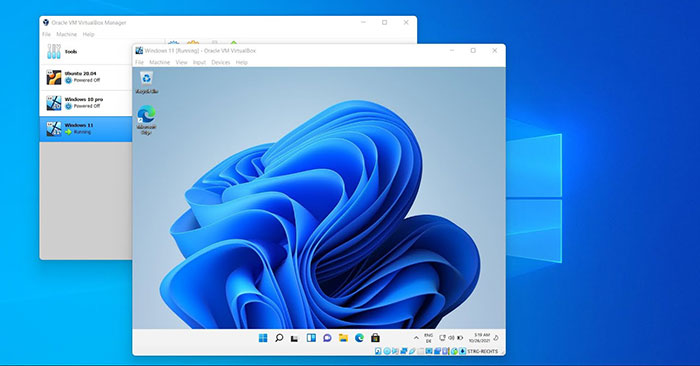
Task: Select the Ubuntu 20.04 virtual machine
Action: [86, 77]
